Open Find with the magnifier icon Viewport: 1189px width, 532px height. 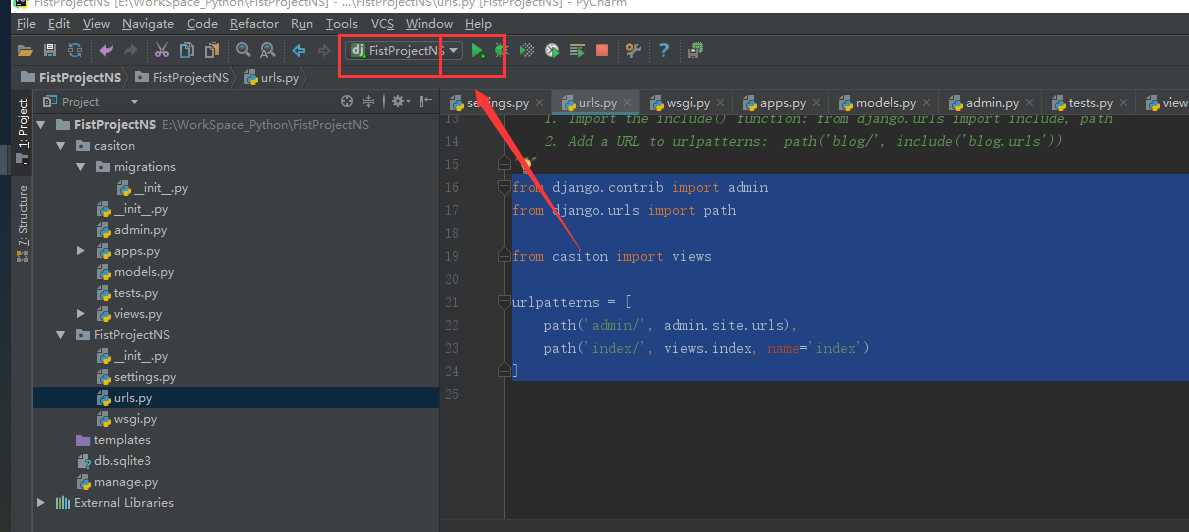pyautogui.click(x=243, y=51)
